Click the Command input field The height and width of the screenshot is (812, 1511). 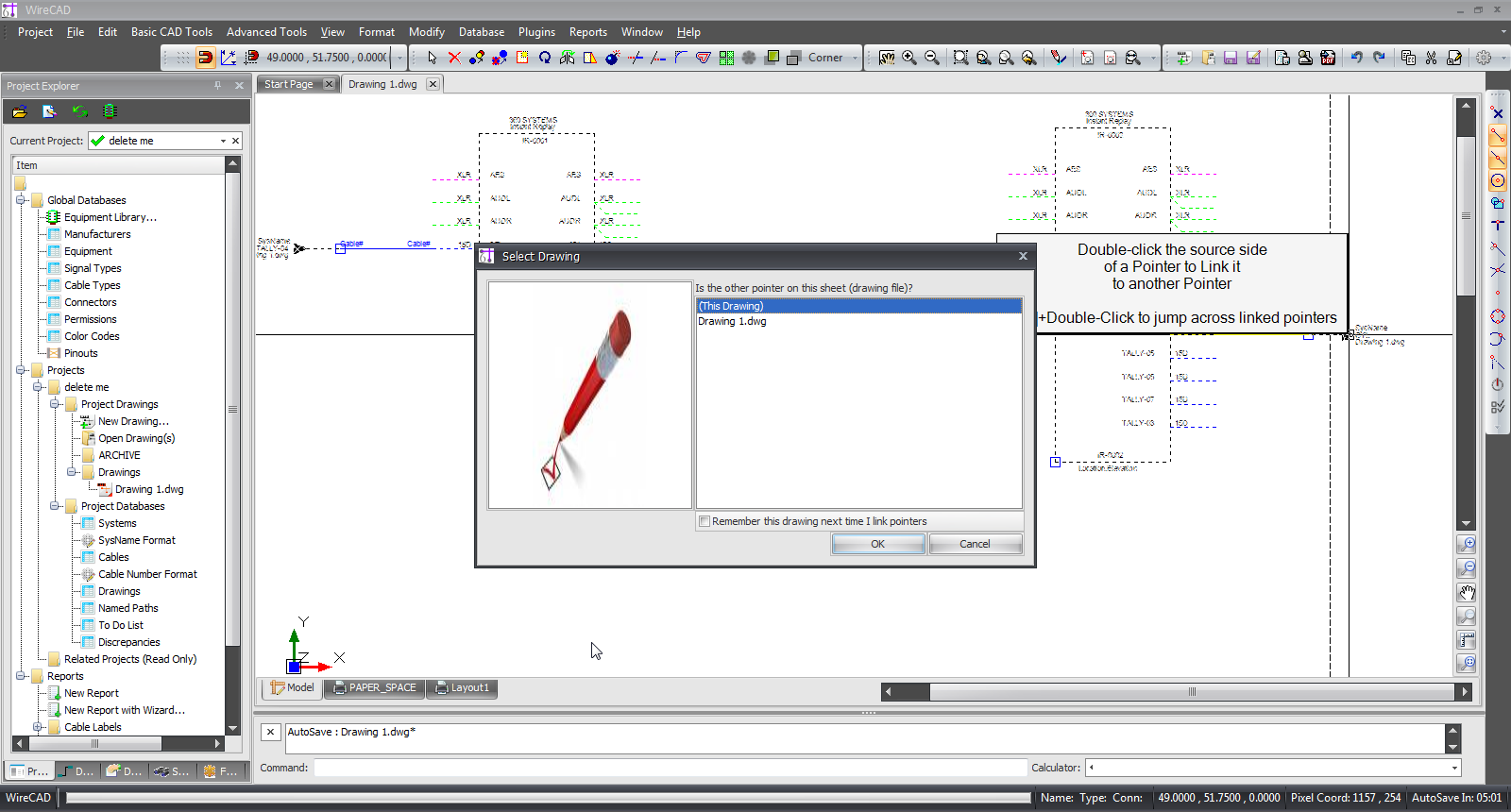(670, 768)
